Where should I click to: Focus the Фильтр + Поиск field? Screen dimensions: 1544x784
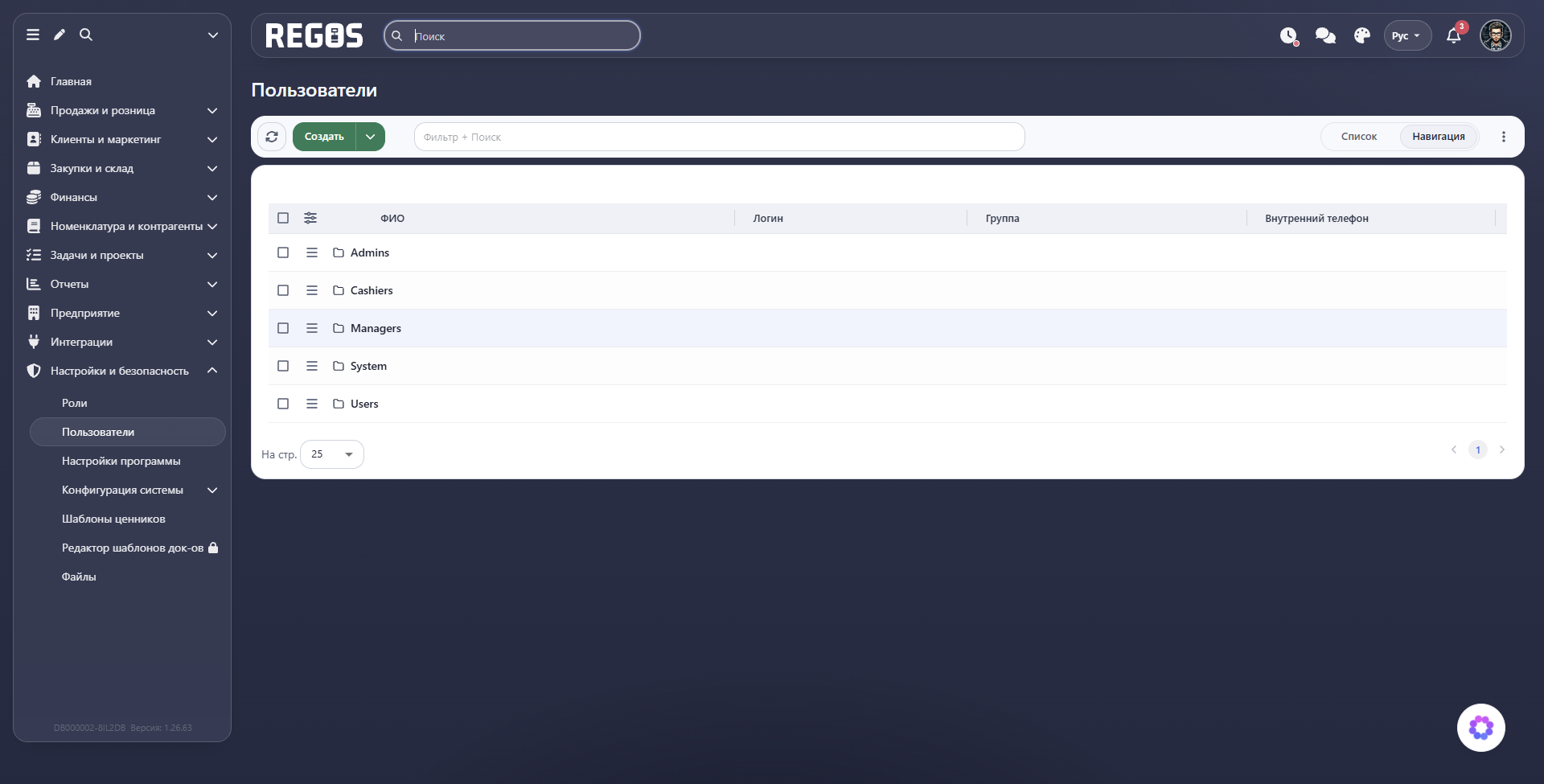pyautogui.click(x=720, y=137)
